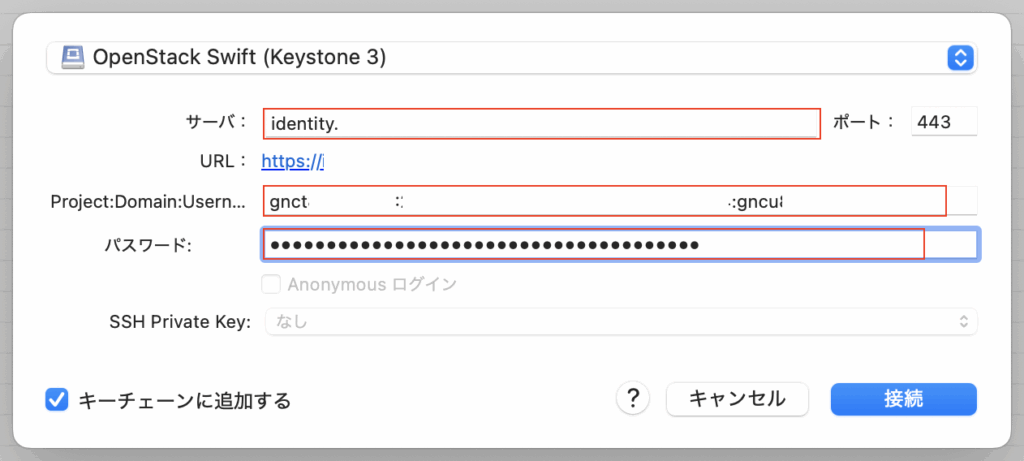The width and height of the screenshot is (1024, 461).
Task: Open the SSH Private Key dropdown
Action: [x=620, y=321]
